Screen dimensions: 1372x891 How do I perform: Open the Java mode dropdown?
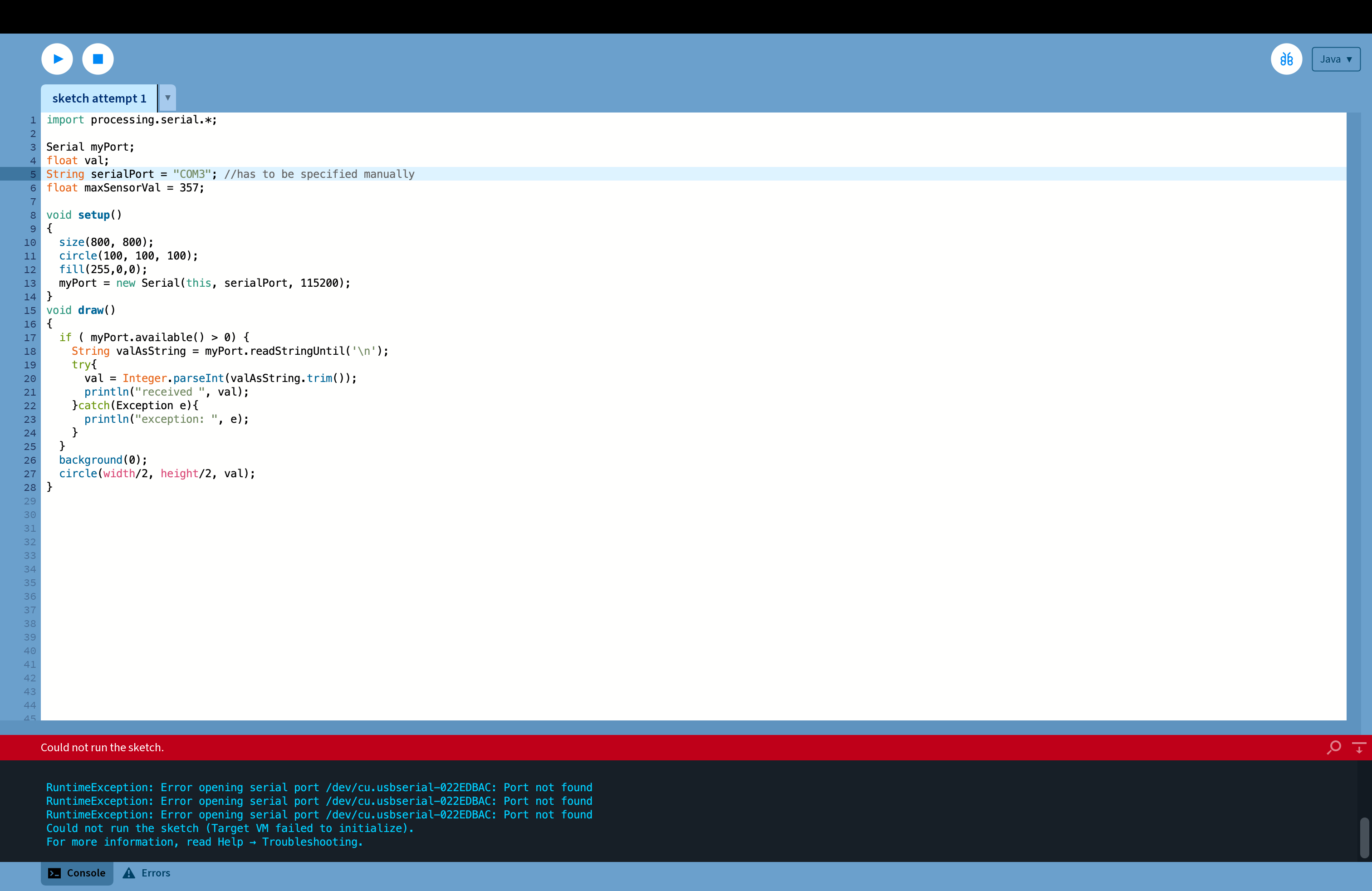pyautogui.click(x=1336, y=59)
